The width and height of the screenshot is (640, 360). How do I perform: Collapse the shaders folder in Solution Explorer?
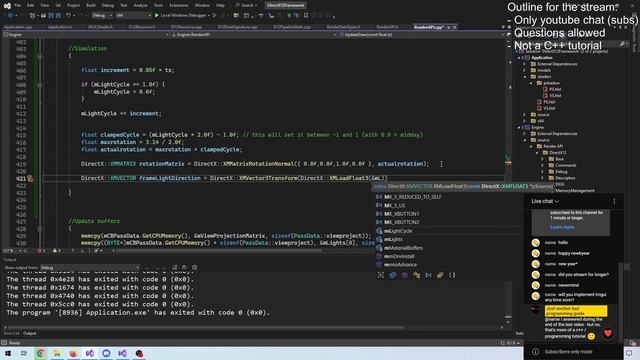point(525,77)
